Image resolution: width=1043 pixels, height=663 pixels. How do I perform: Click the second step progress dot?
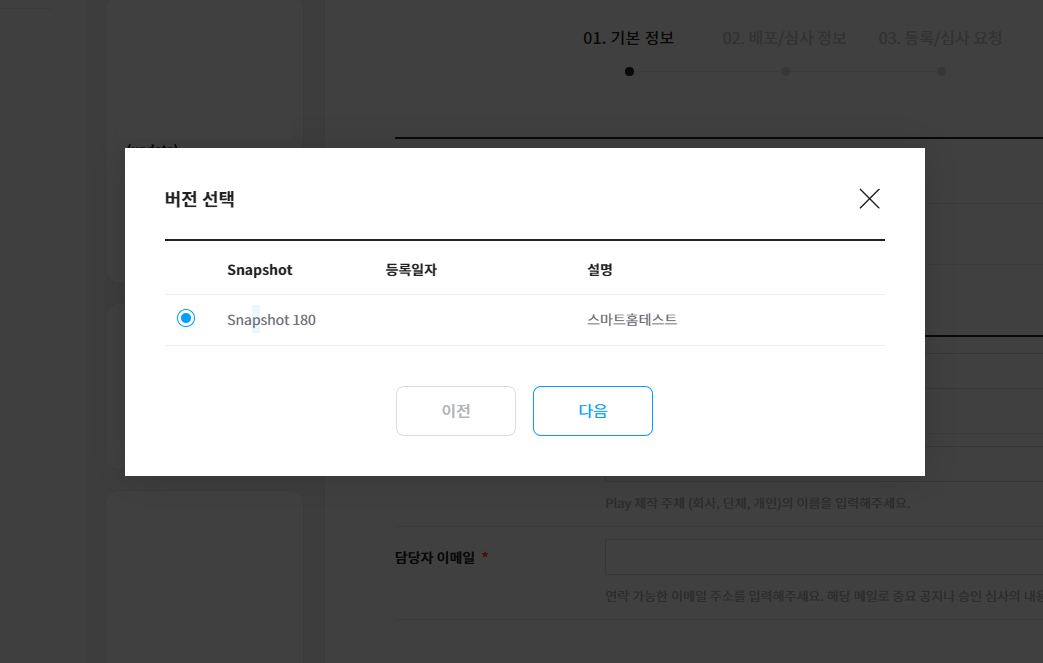click(786, 71)
